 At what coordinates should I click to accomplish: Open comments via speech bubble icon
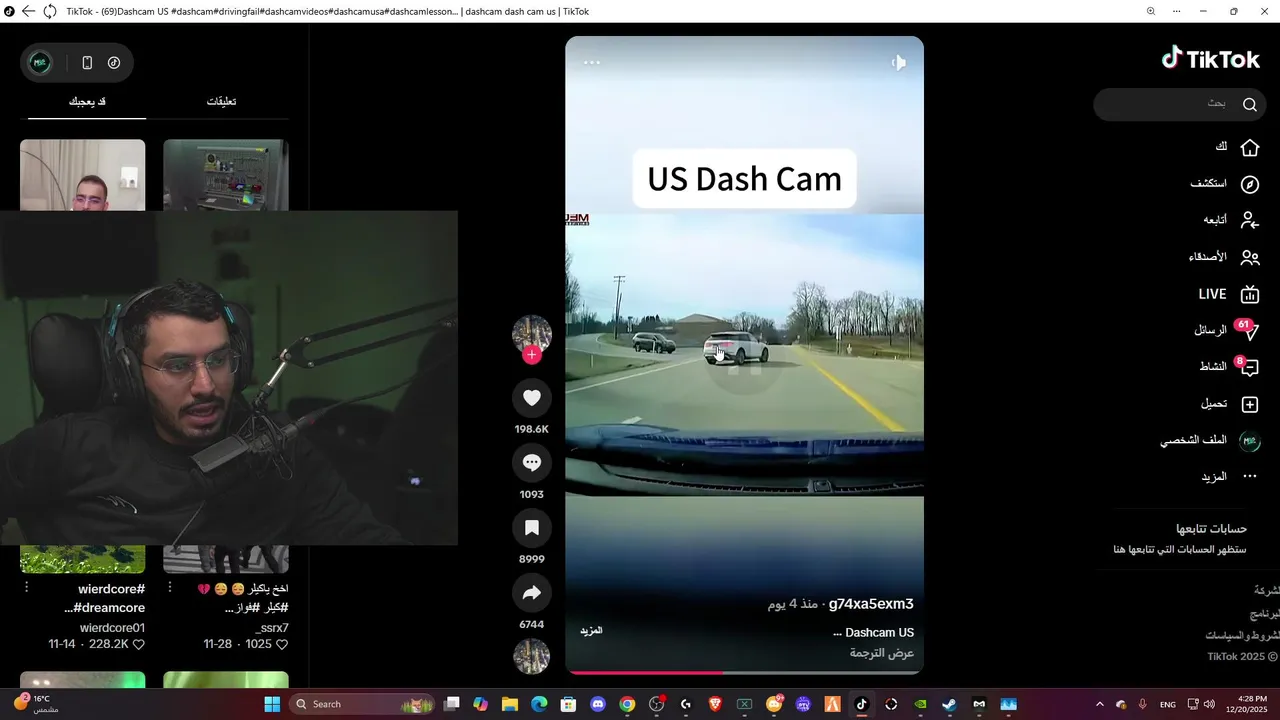pyautogui.click(x=532, y=462)
